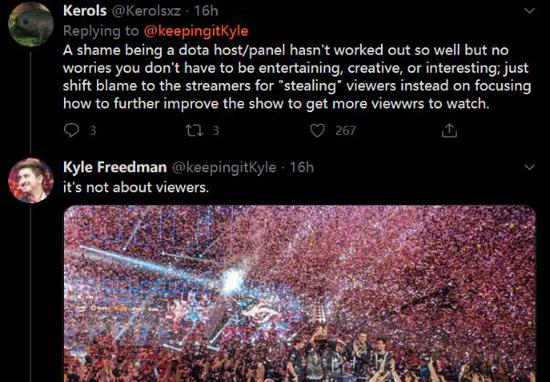
Task: Open the @keepingitKyle mention link
Action: tap(196, 31)
